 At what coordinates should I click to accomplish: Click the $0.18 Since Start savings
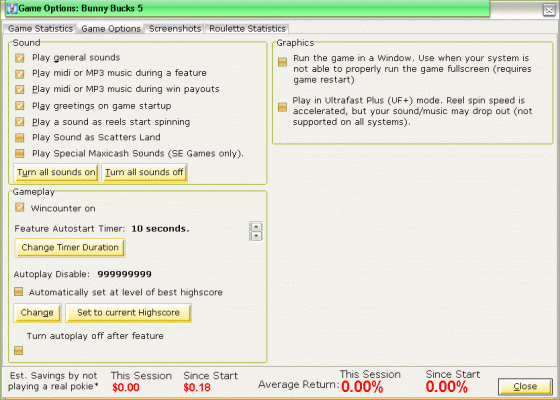click(197, 388)
